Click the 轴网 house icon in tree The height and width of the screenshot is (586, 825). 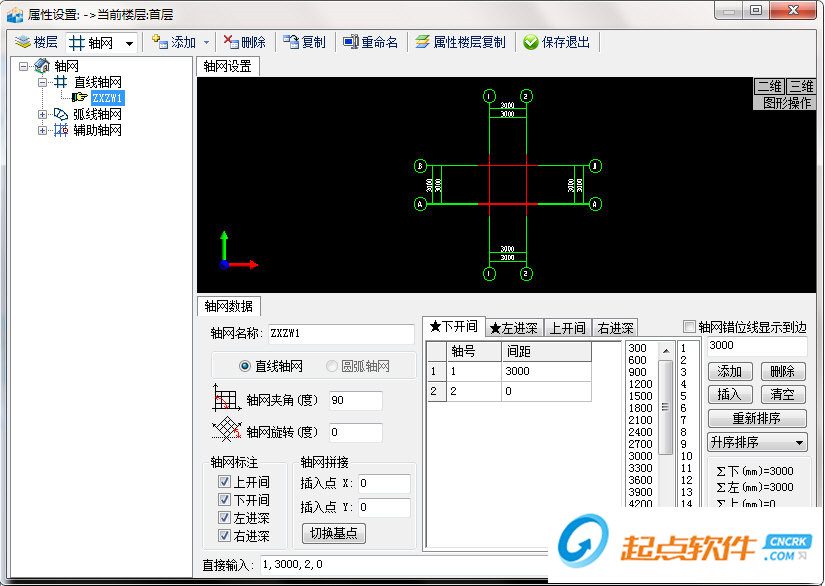[x=42, y=66]
